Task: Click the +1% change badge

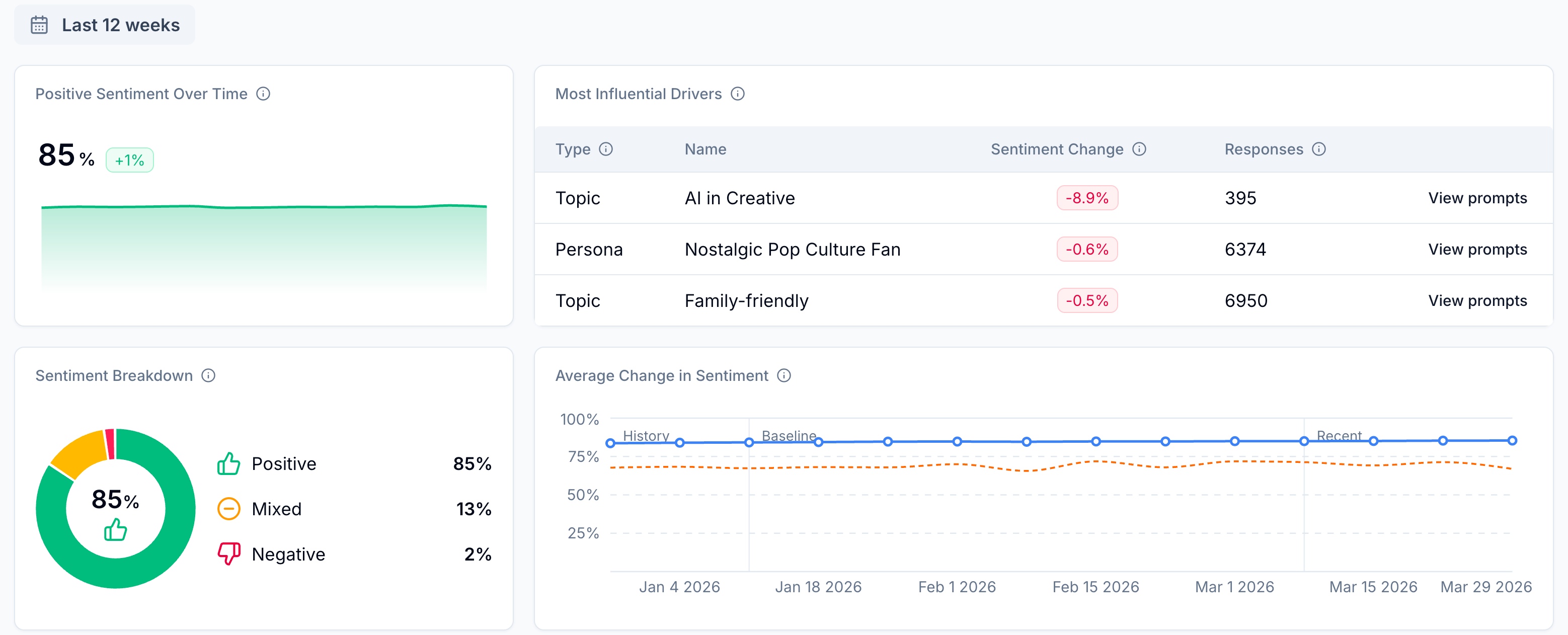Action: 130,160
